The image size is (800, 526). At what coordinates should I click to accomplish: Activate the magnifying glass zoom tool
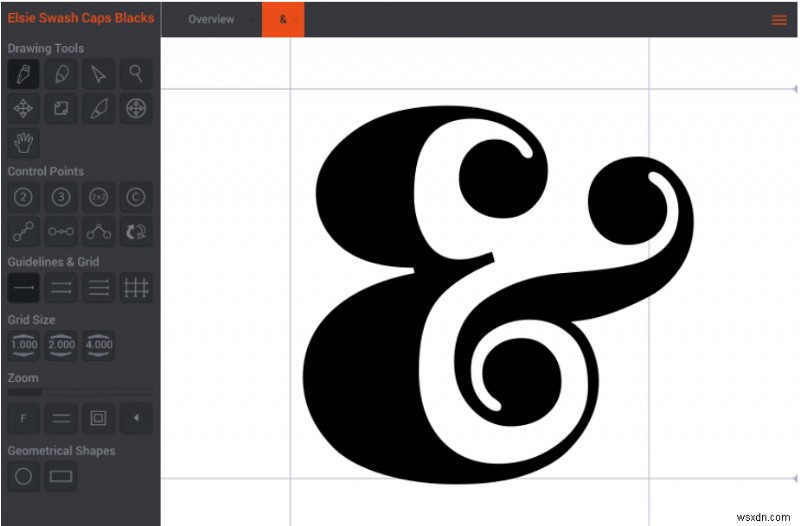pyautogui.click(x=136, y=74)
